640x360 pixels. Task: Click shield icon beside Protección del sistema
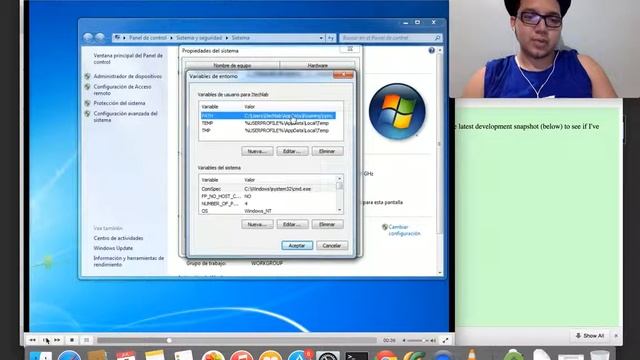click(x=87, y=103)
